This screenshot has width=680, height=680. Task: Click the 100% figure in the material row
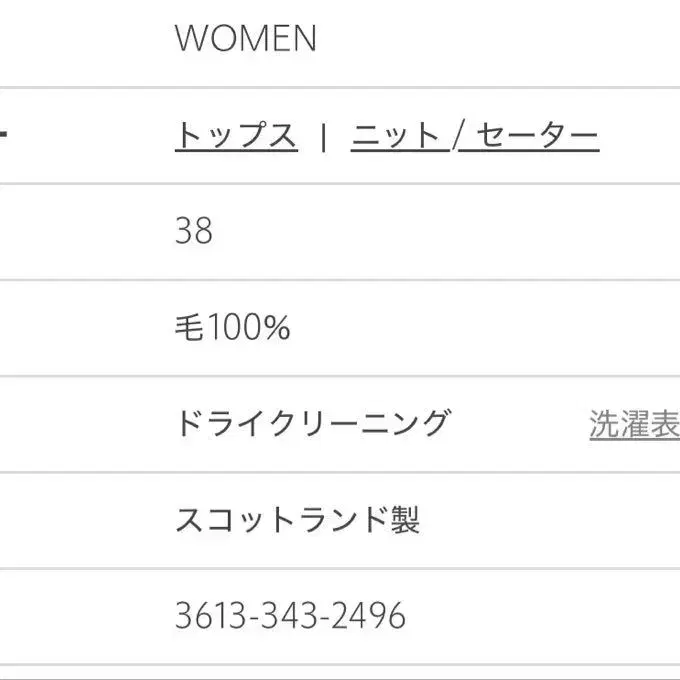pyautogui.click(x=248, y=328)
